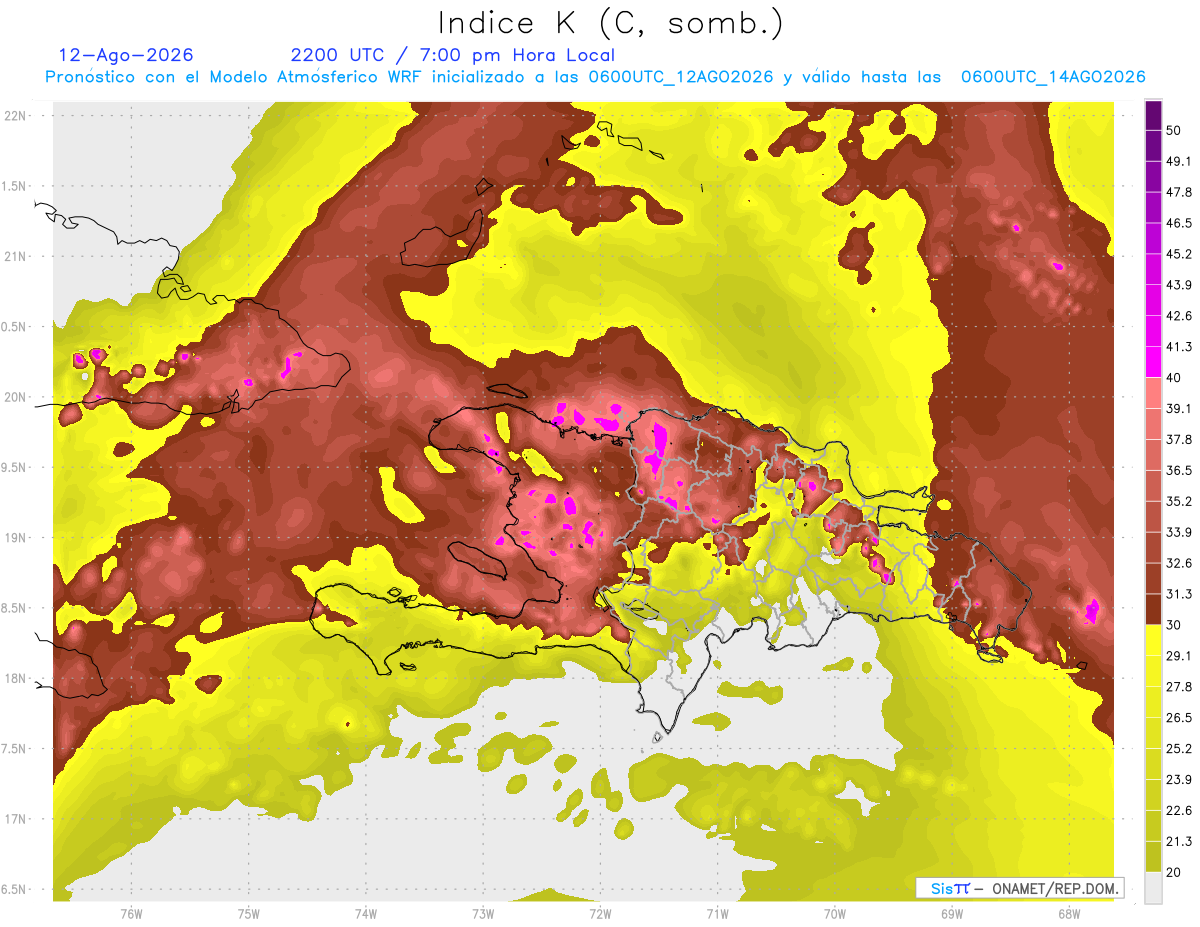Click the colorbar label "25.2"
1200x927 pixels.
(1179, 749)
